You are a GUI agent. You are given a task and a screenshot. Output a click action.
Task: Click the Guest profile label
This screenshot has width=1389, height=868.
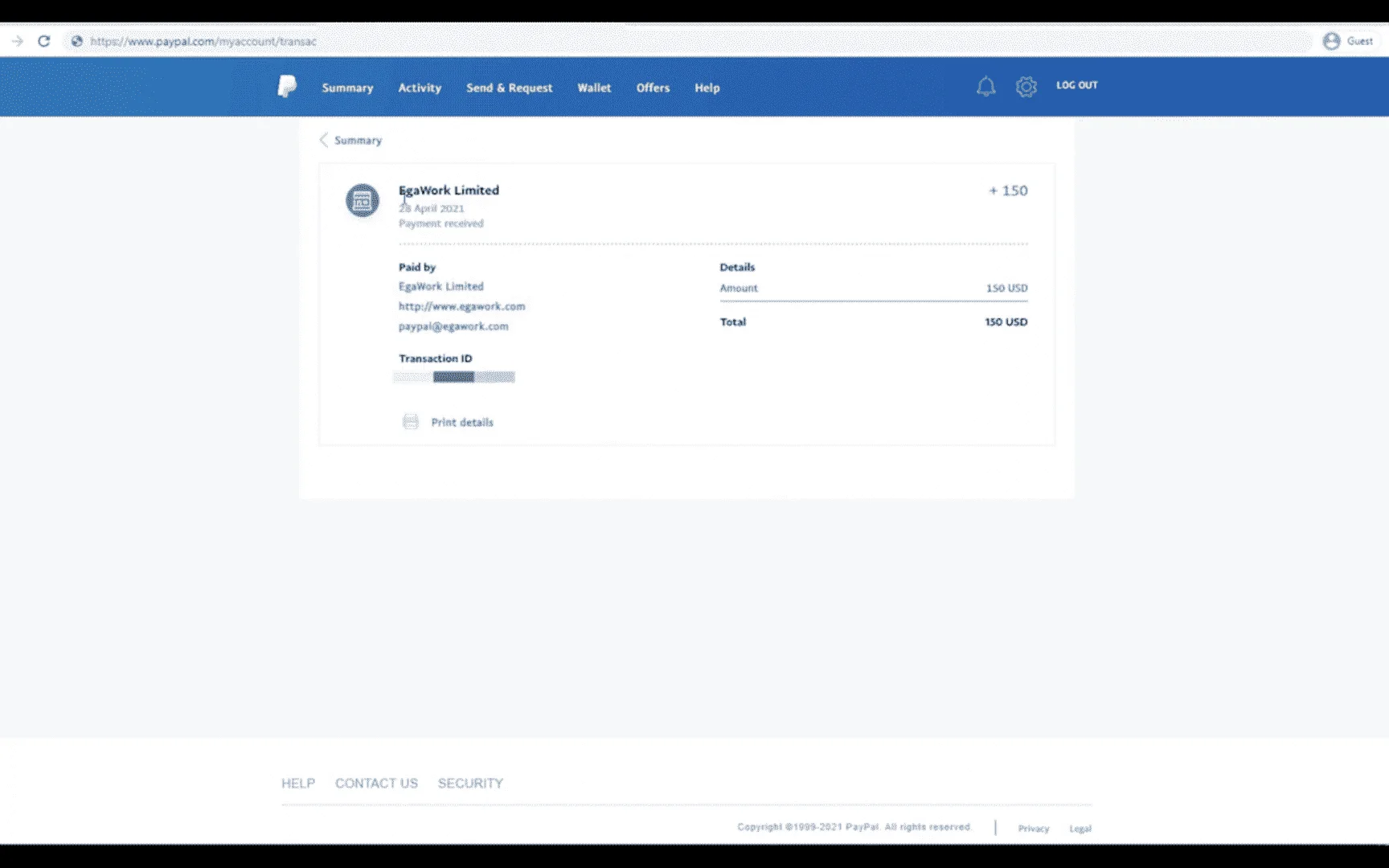(1360, 41)
